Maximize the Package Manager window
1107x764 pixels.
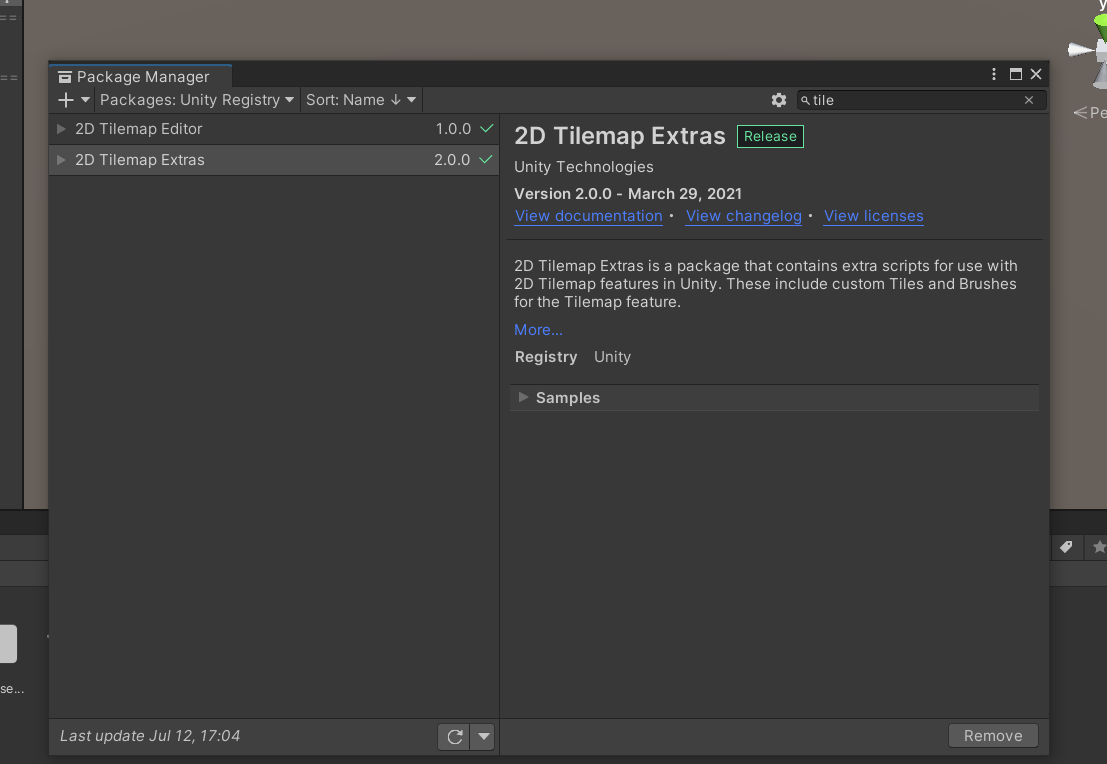1016,74
